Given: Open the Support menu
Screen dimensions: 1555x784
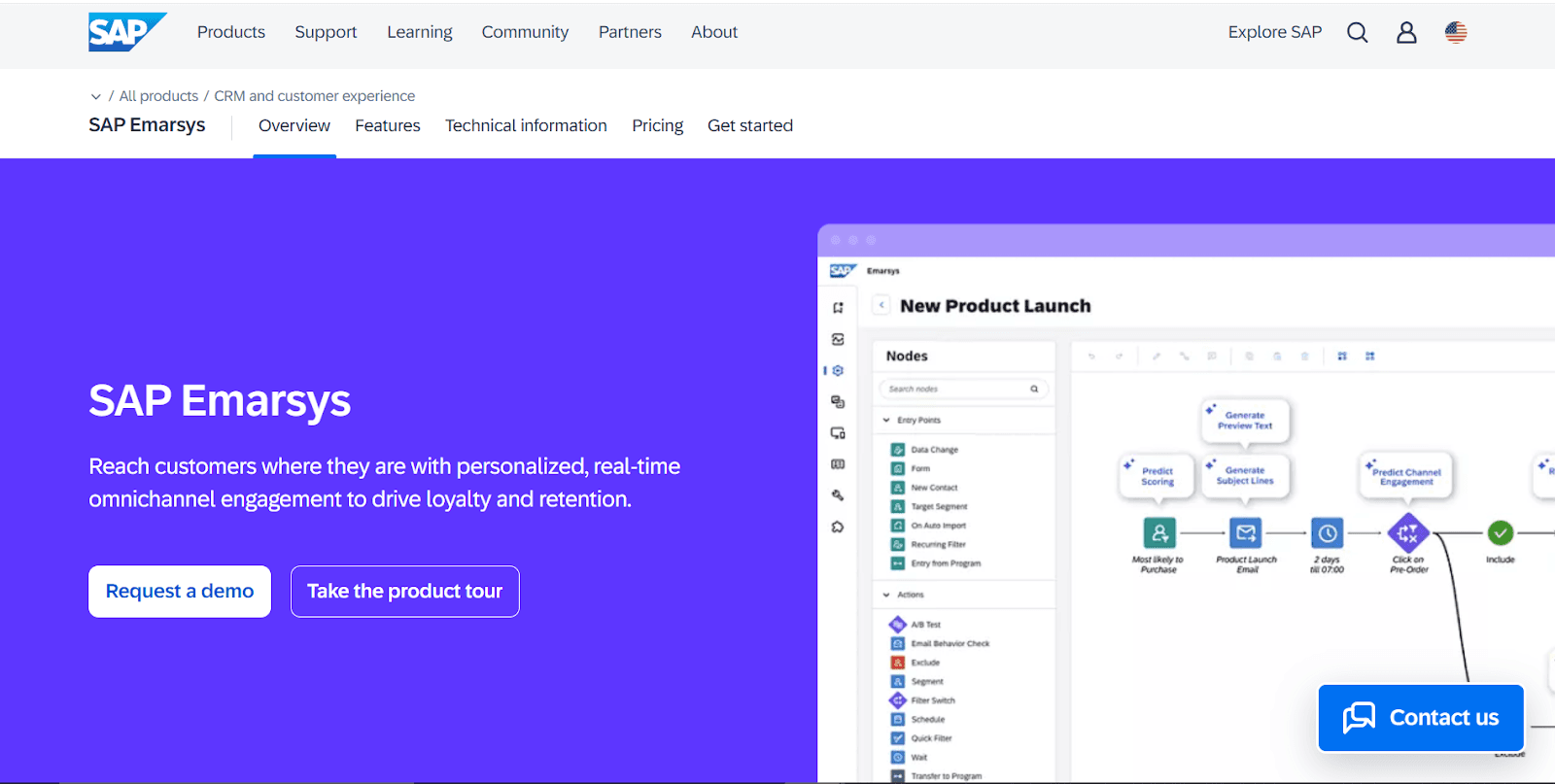Looking at the screenshot, I should 326,32.
